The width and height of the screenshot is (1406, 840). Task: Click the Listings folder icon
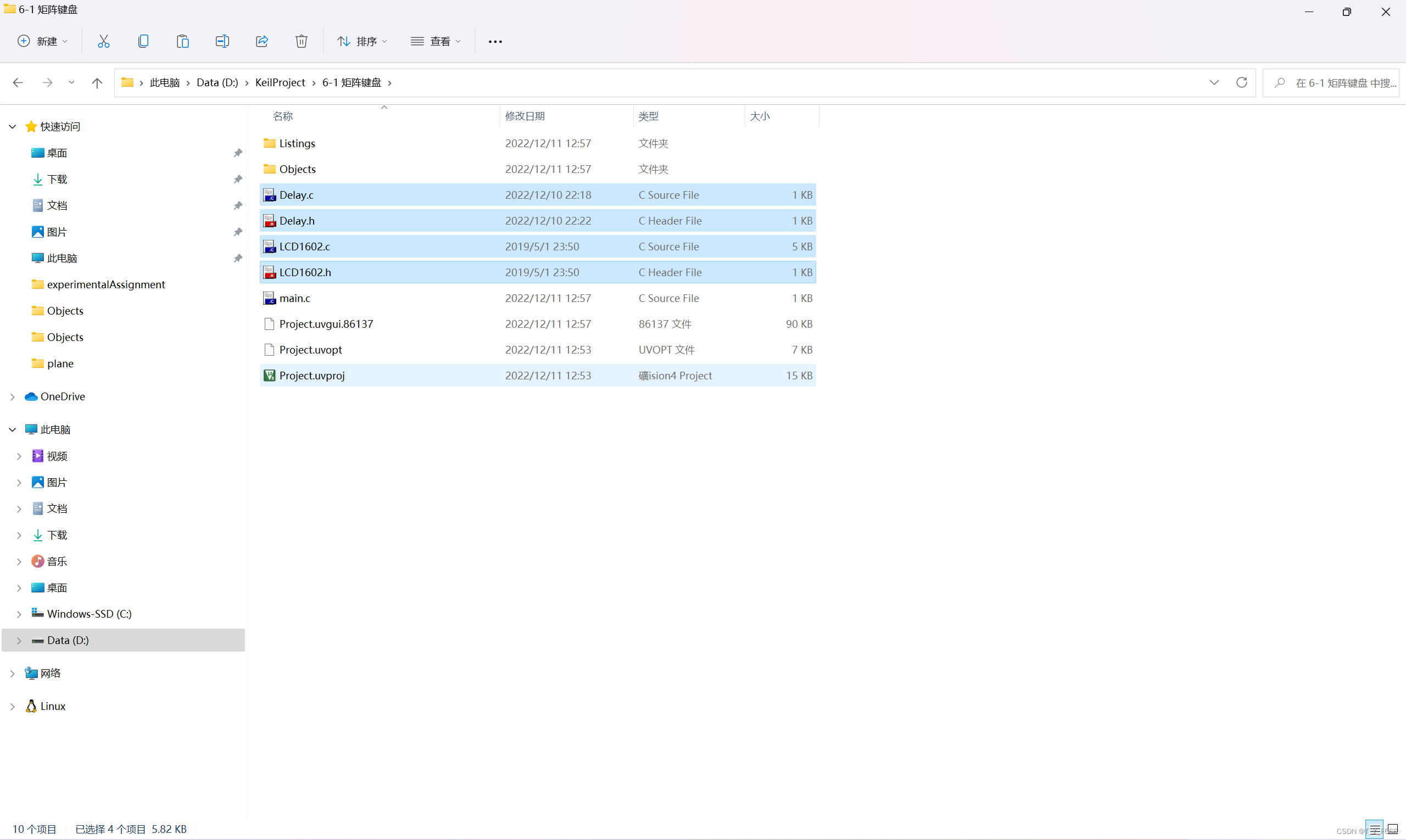point(270,143)
